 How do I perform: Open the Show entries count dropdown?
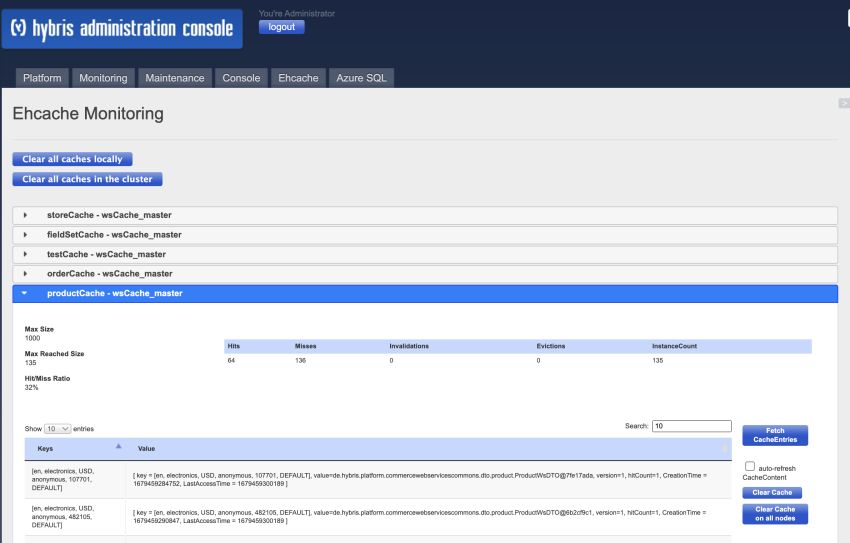pos(57,429)
